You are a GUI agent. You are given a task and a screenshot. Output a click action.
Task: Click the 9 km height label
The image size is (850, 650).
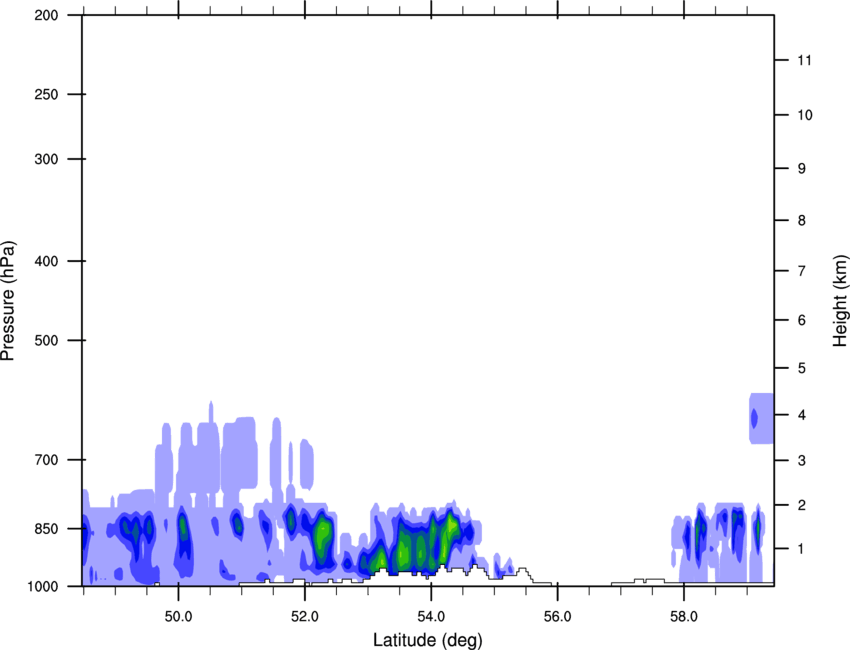tap(802, 169)
